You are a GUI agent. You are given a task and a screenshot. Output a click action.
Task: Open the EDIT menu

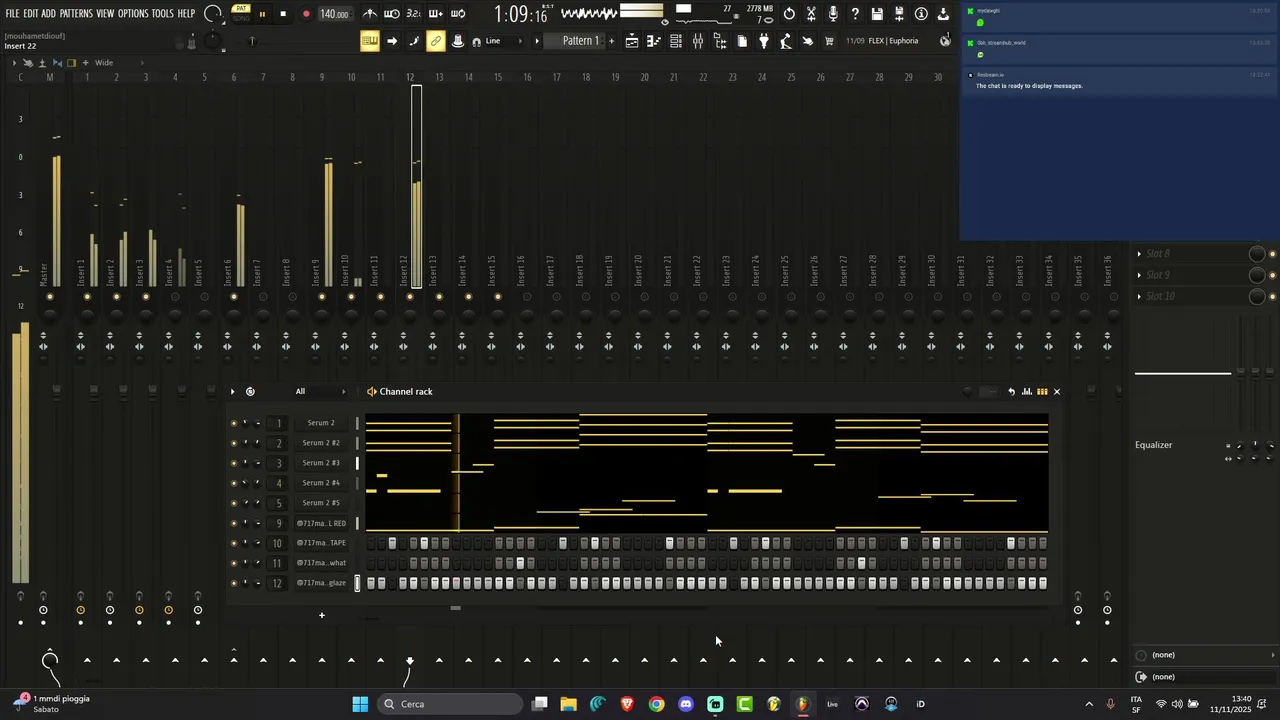pos(31,14)
